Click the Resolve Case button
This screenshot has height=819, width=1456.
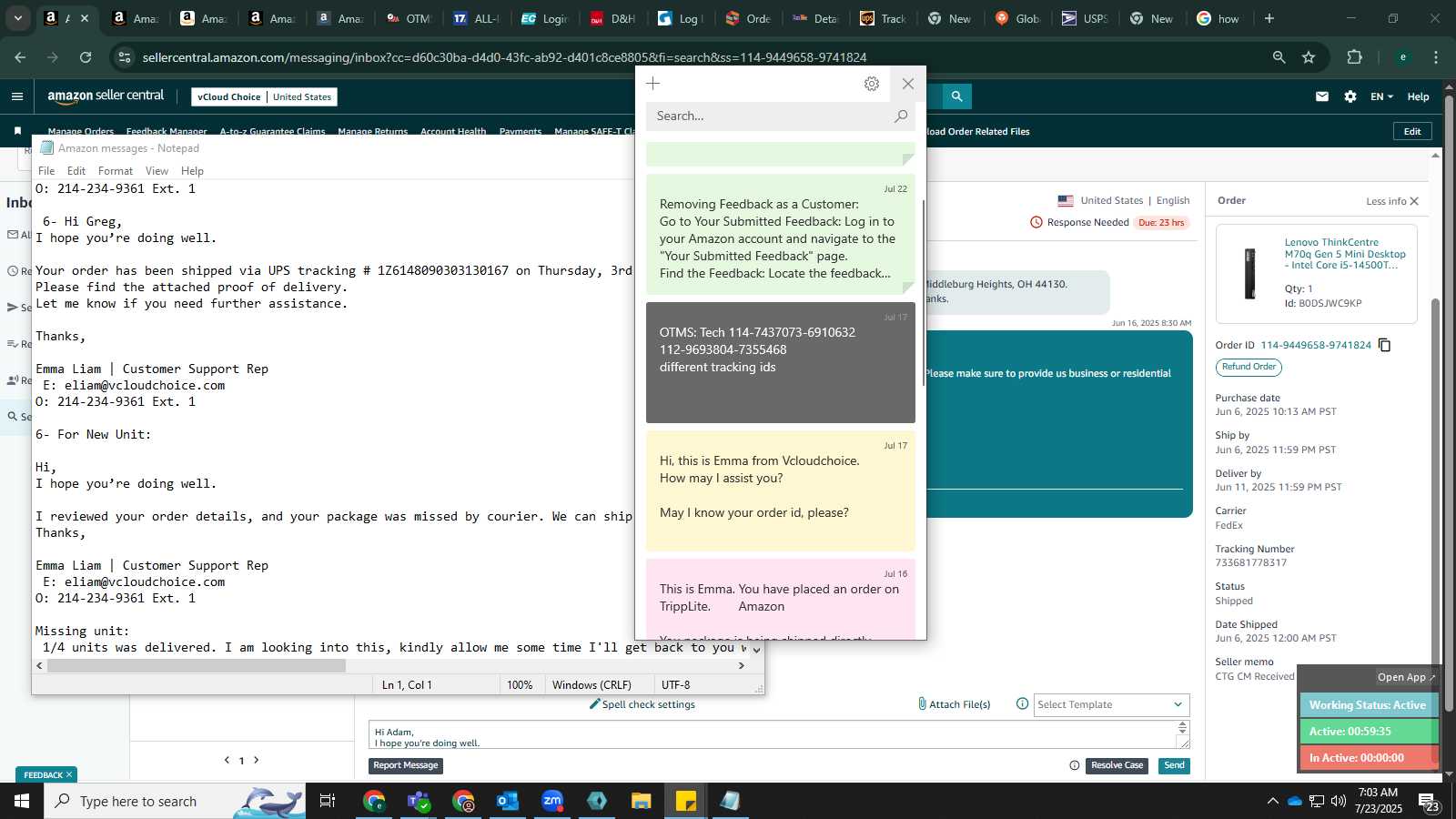(x=1117, y=765)
